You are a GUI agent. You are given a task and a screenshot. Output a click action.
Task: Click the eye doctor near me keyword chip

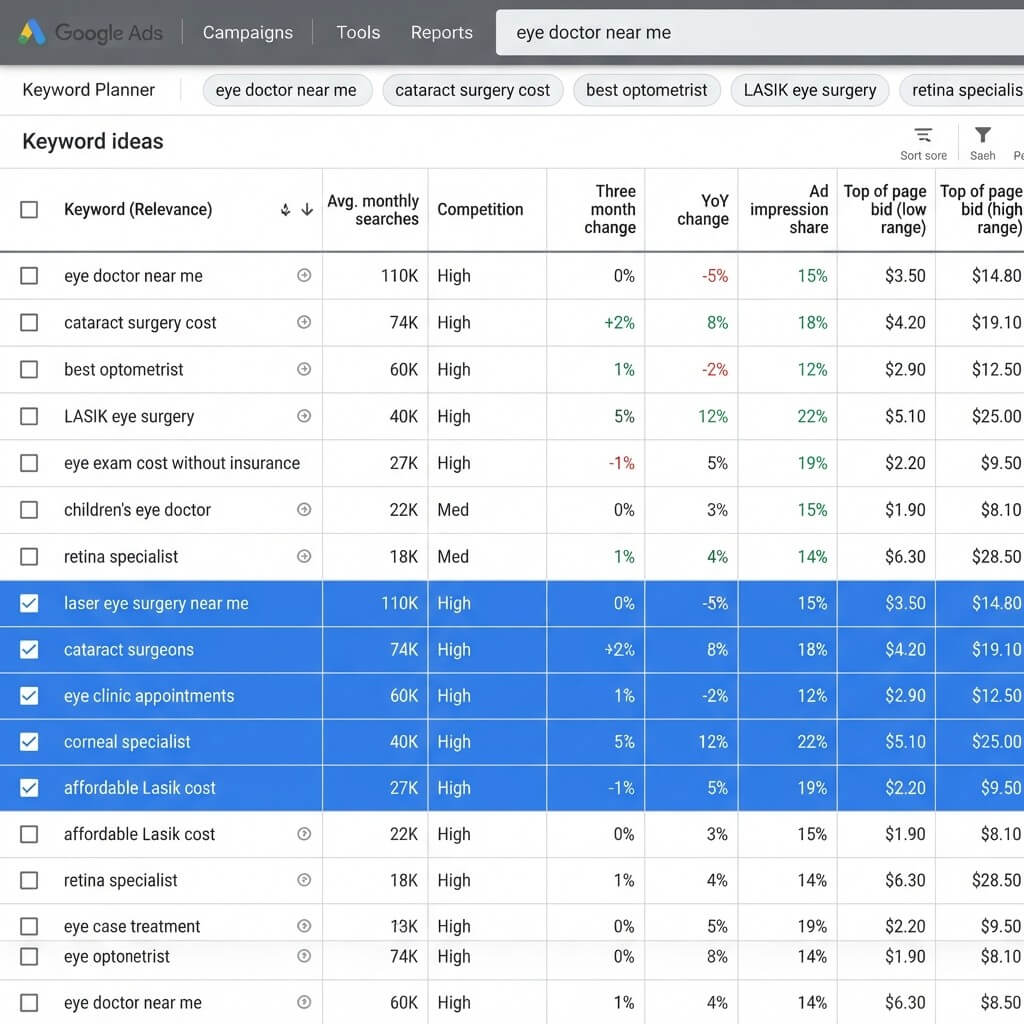(x=287, y=90)
